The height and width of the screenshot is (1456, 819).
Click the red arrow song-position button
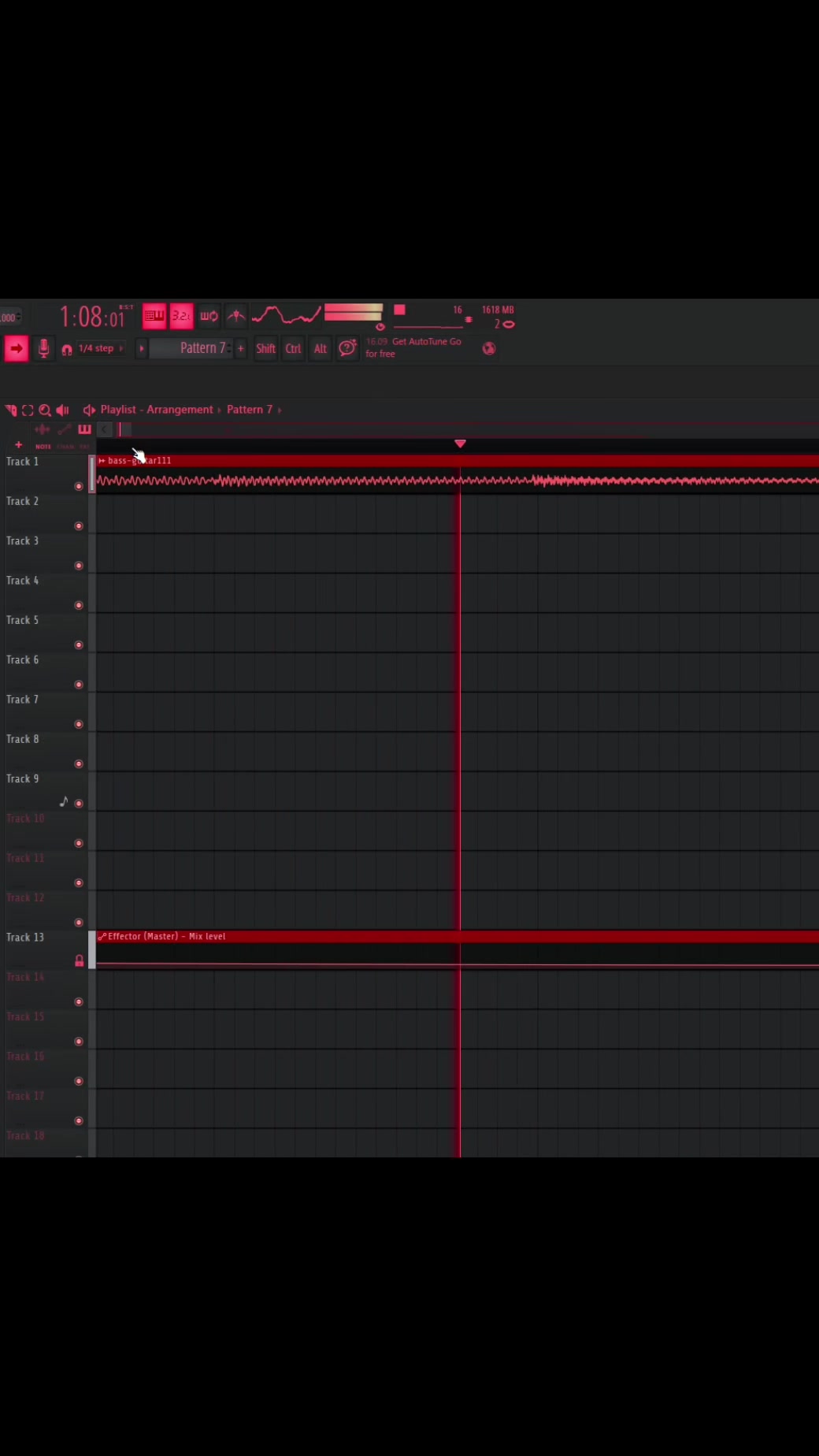pos(16,348)
